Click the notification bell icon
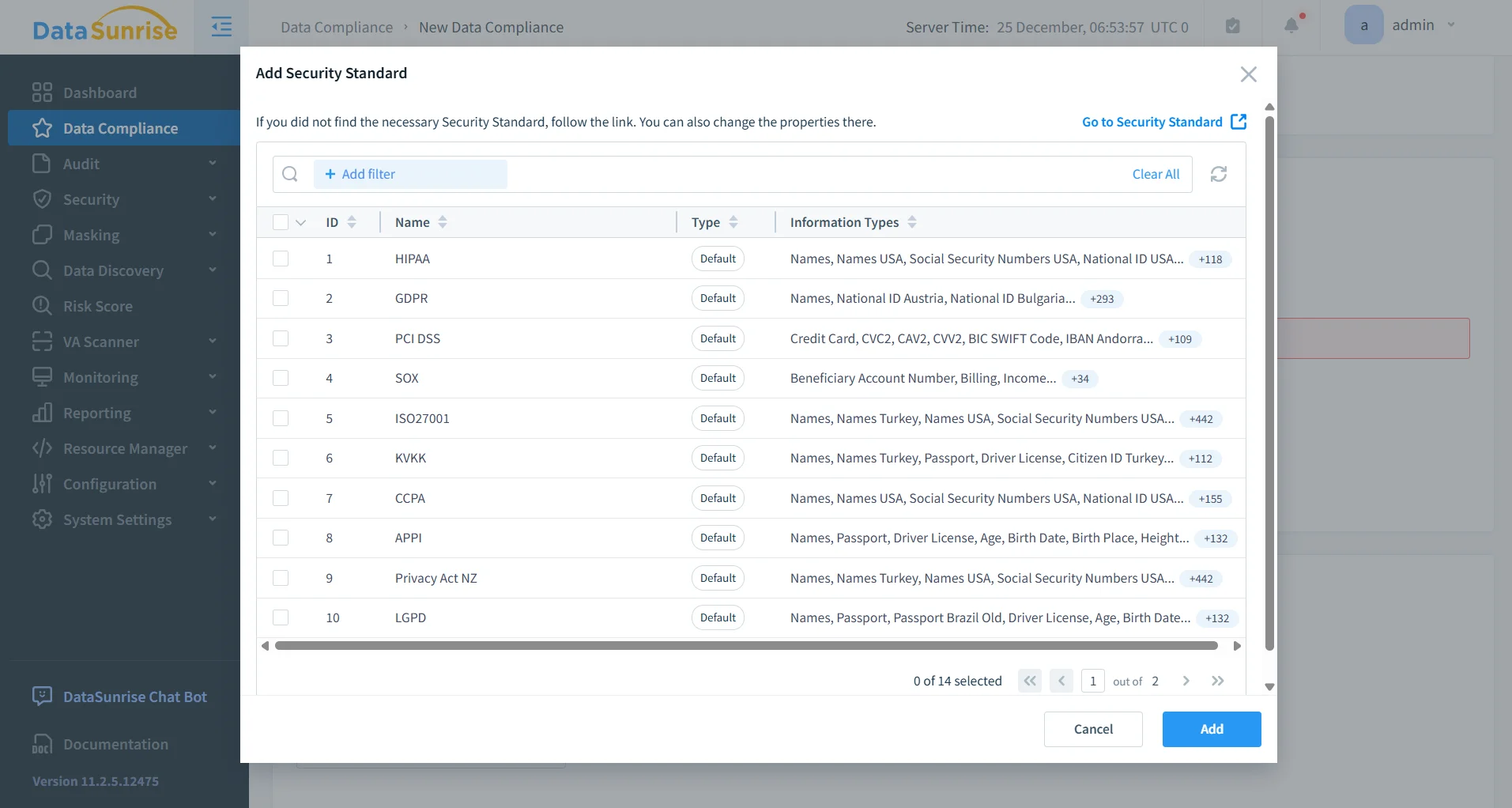 click(1291, 25)
